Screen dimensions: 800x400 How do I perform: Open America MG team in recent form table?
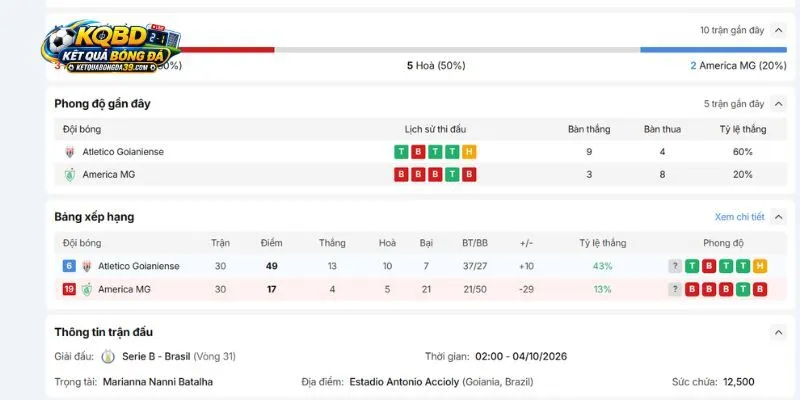coord(109,174)
